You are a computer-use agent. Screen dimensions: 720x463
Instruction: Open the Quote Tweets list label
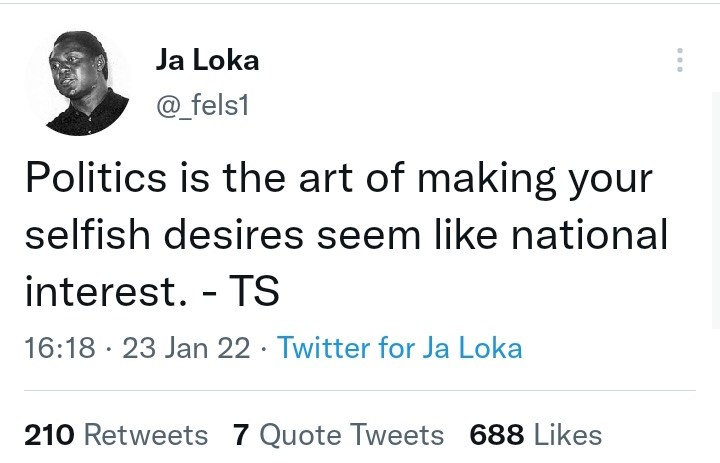click(352, 435)
